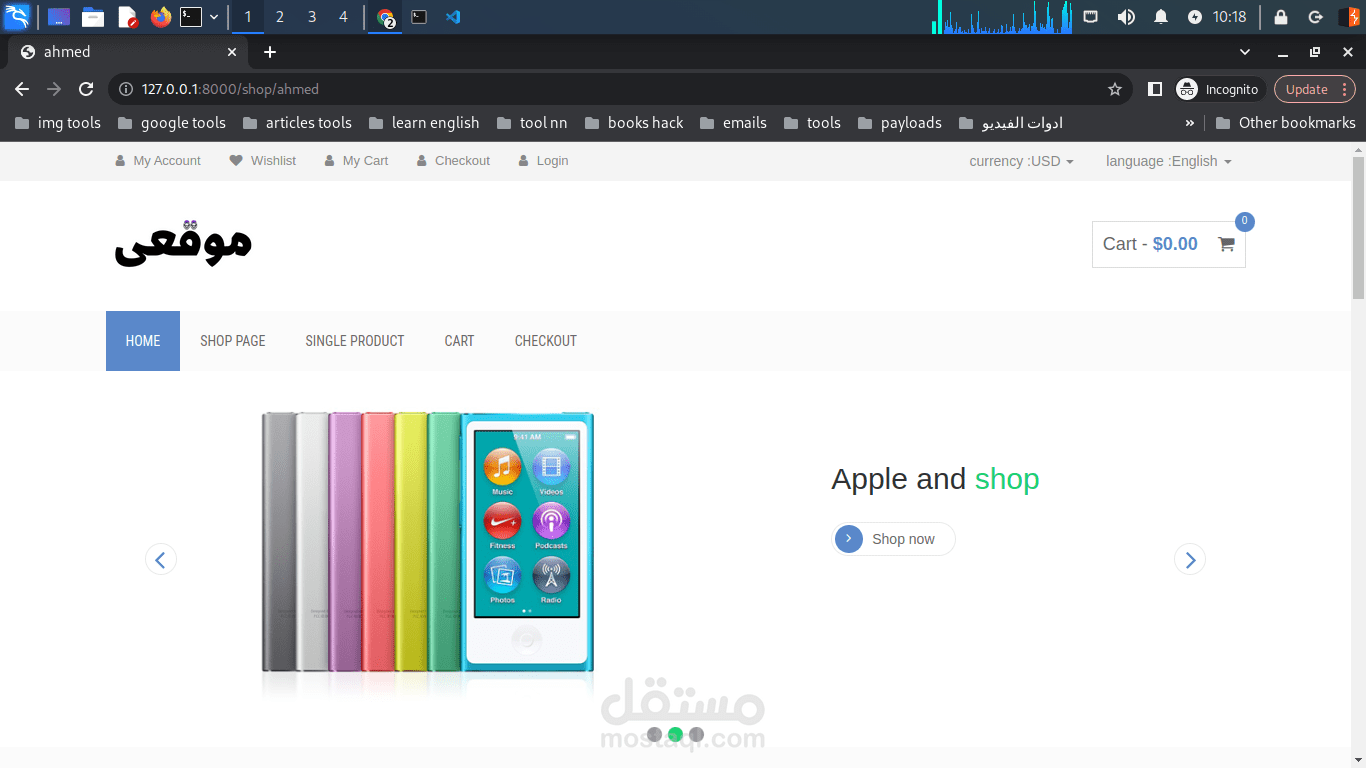This screenshot has height=768, width=1366.
Task: Open the books hack bookmark folder
Action: (x=634, y=123)
